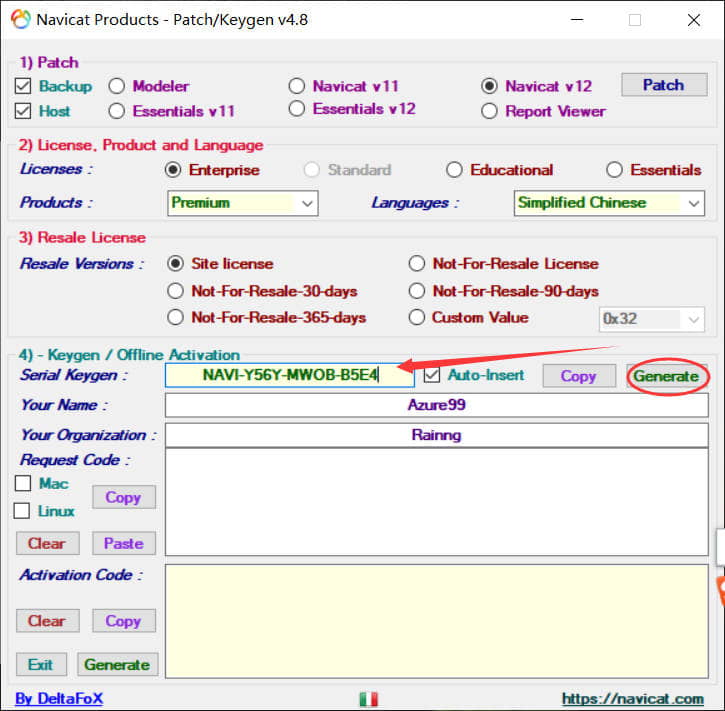
Task: Toggle the Linux checkbox
Action: [22, 511]
